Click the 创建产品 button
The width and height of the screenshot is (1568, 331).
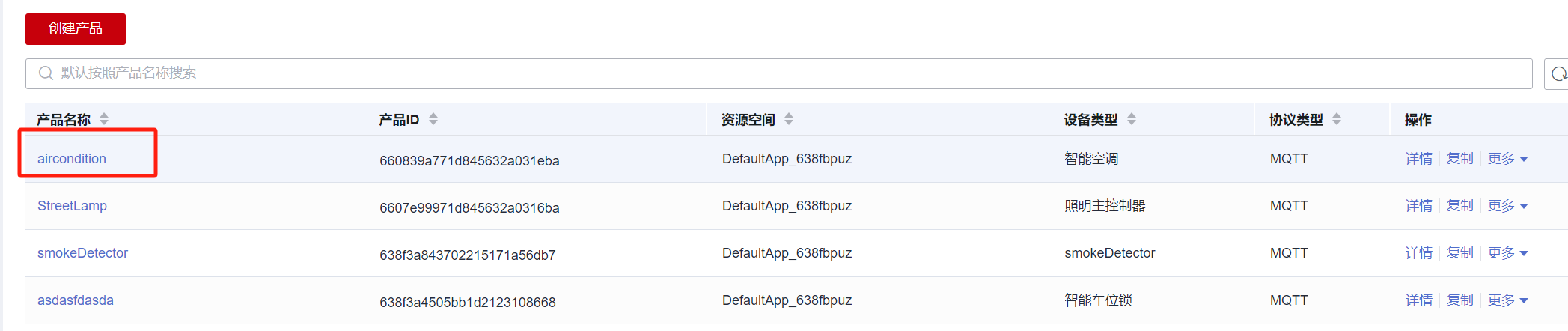point(76,29)
